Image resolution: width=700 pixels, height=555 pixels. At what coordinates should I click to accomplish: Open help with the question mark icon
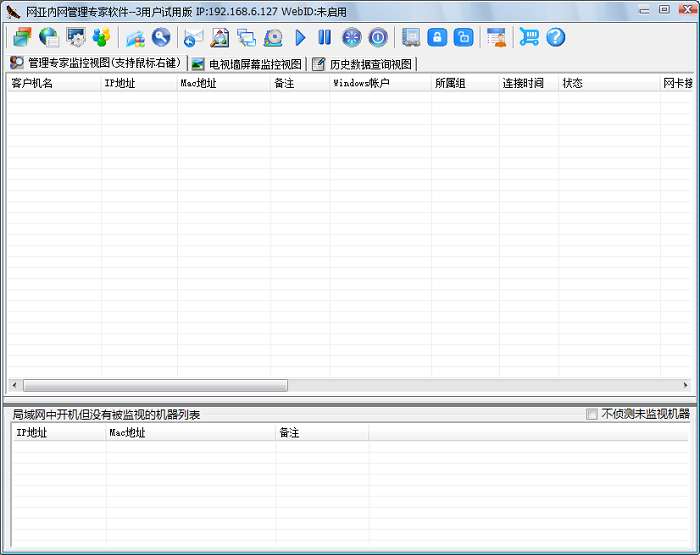pos(556,38)
